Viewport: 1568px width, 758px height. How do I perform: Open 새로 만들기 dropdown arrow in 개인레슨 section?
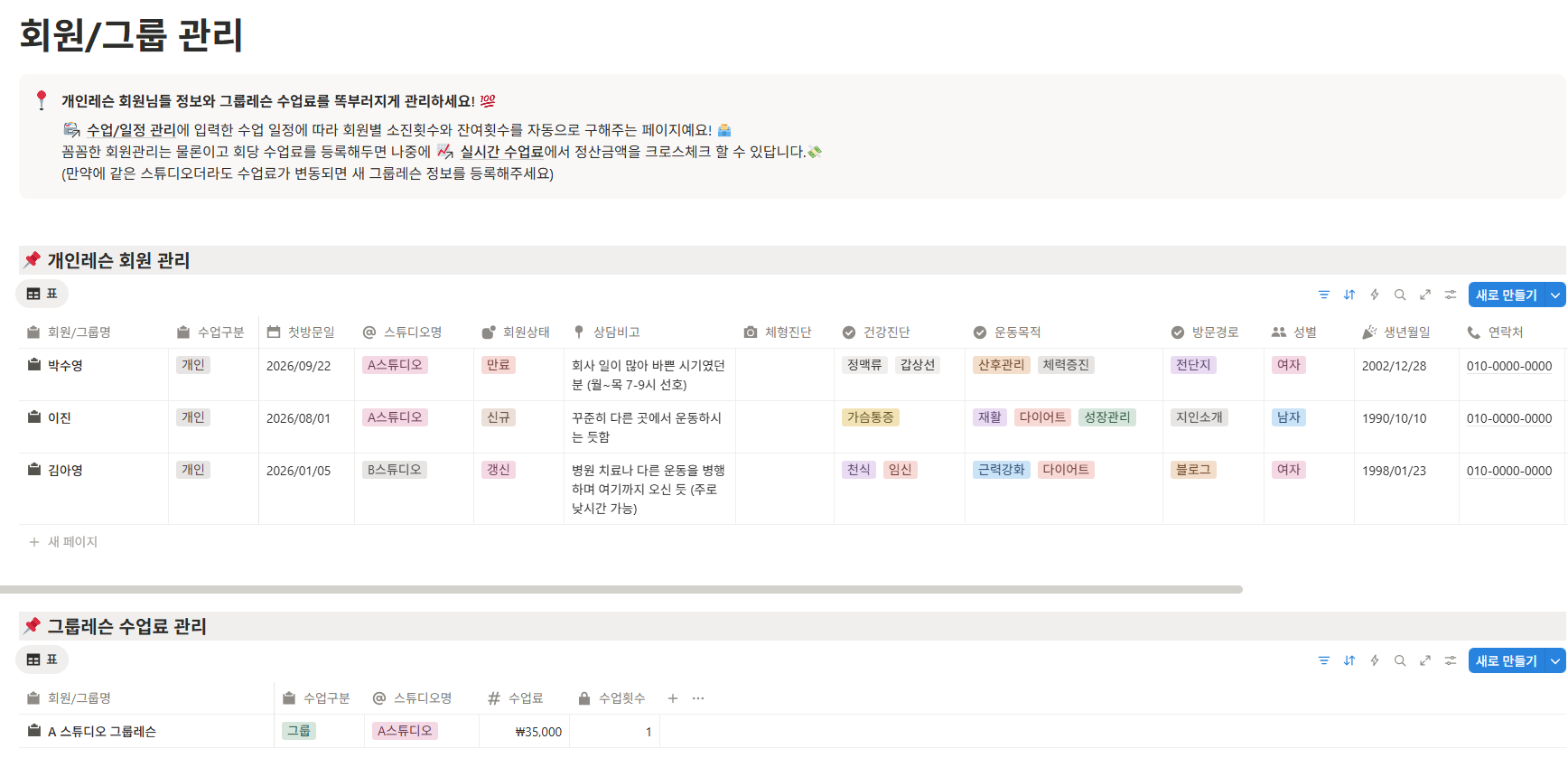[x=1555, y=295]
